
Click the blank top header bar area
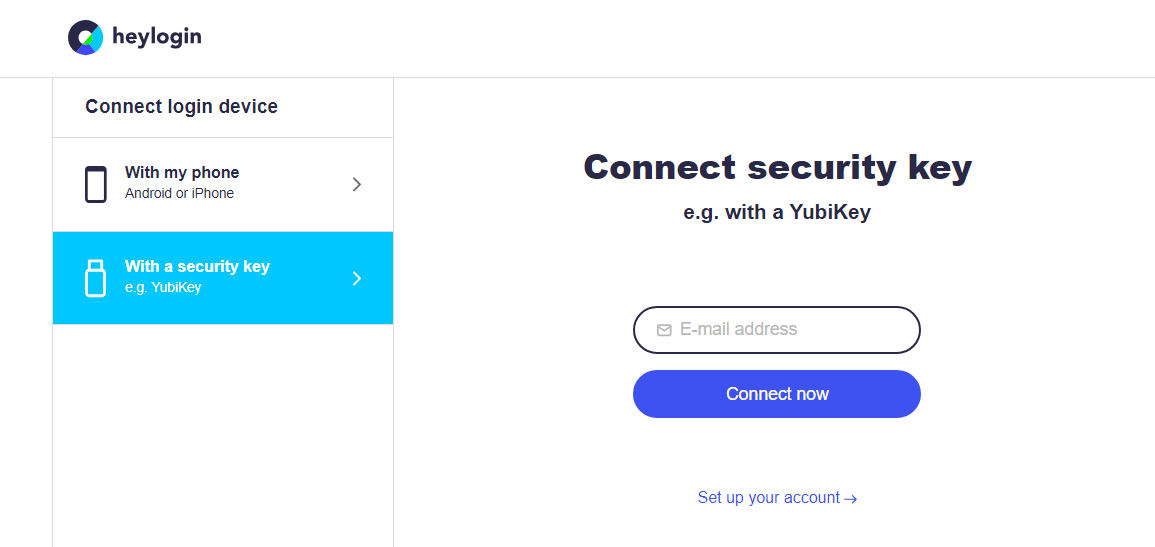[650, 38]
